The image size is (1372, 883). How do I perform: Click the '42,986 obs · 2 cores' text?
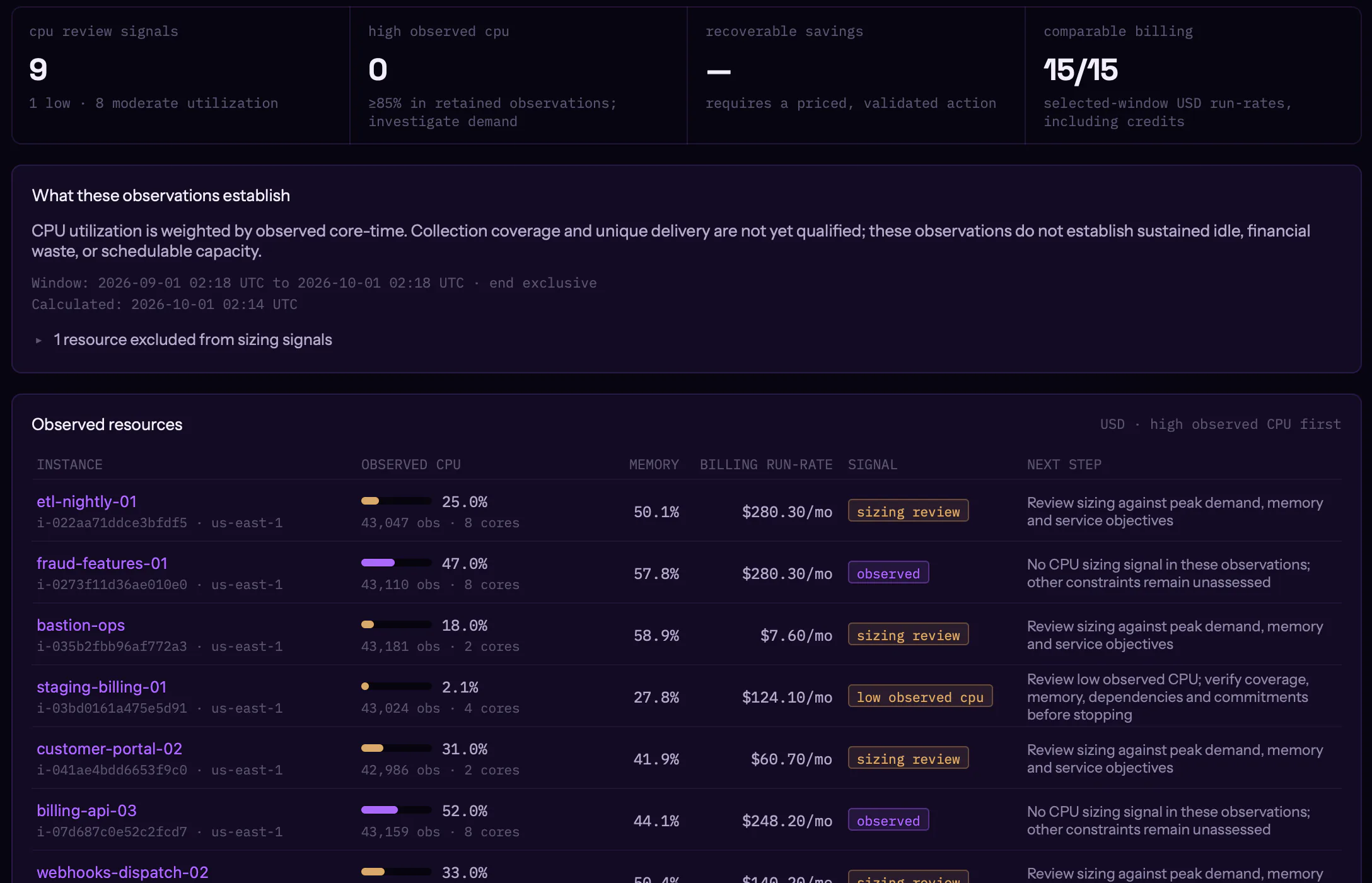(440, 770)
